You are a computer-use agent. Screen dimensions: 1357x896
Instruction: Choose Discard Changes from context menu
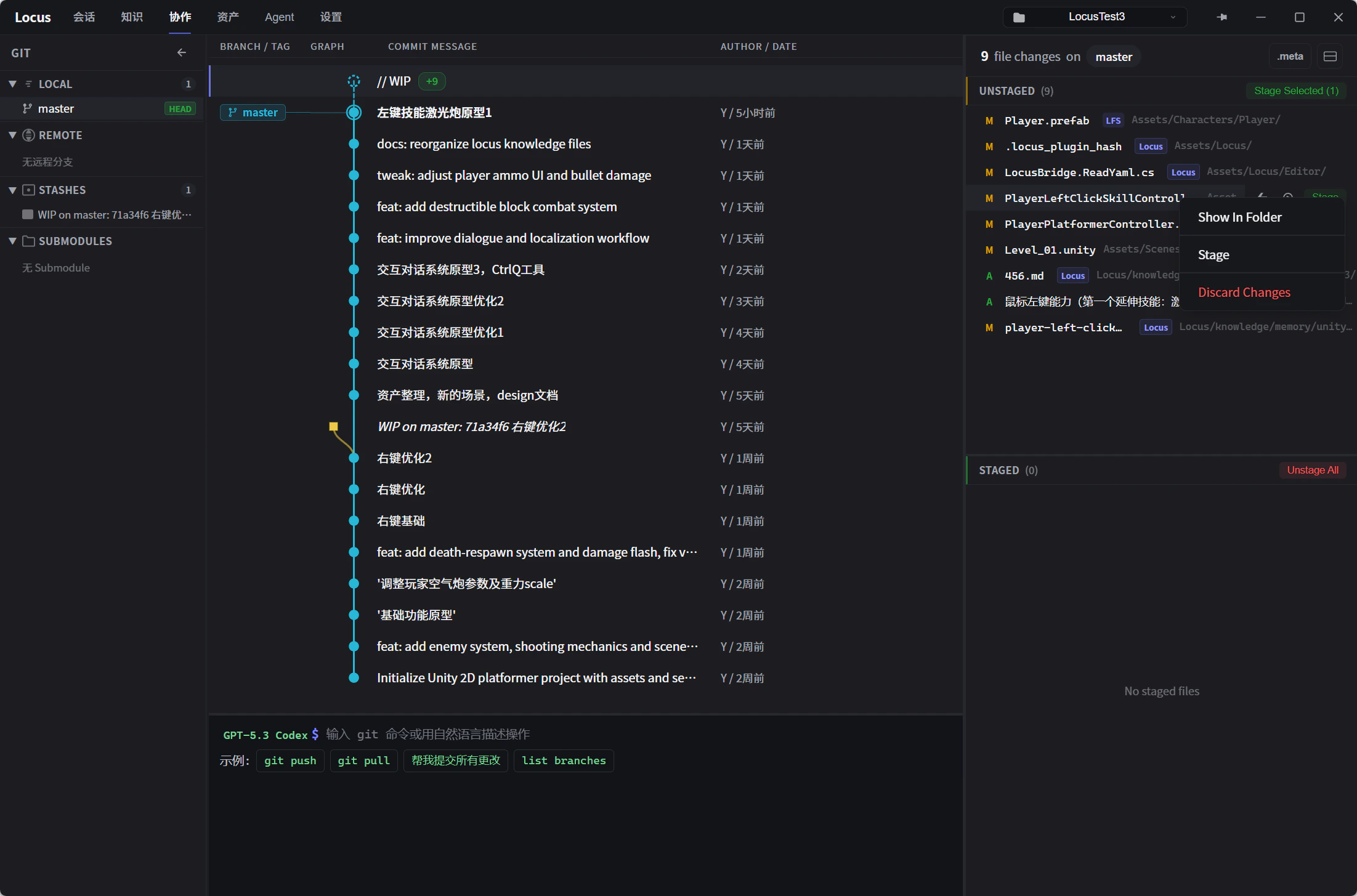1244,293
